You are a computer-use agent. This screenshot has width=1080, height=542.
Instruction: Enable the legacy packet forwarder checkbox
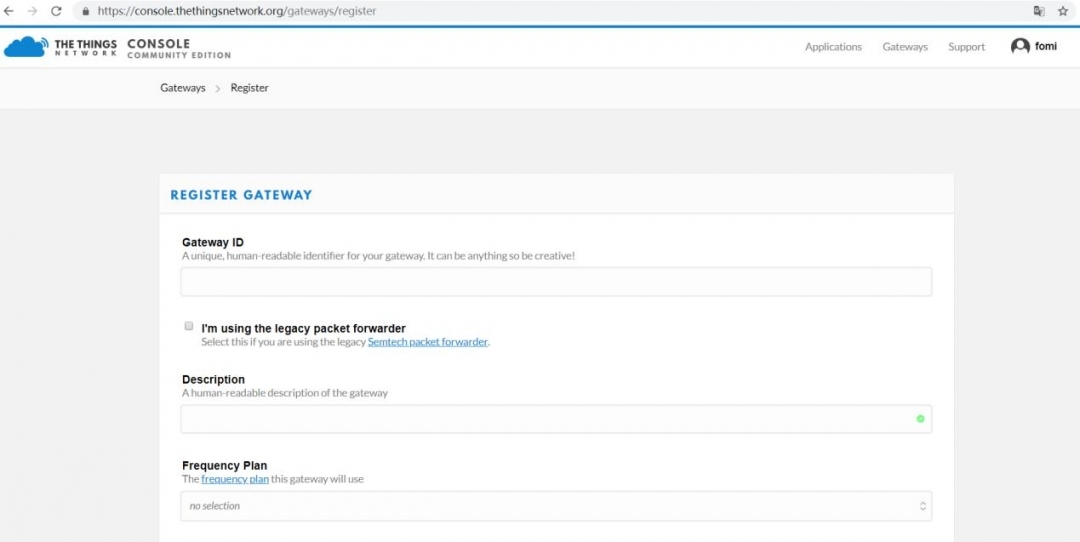tap(189, 326)
